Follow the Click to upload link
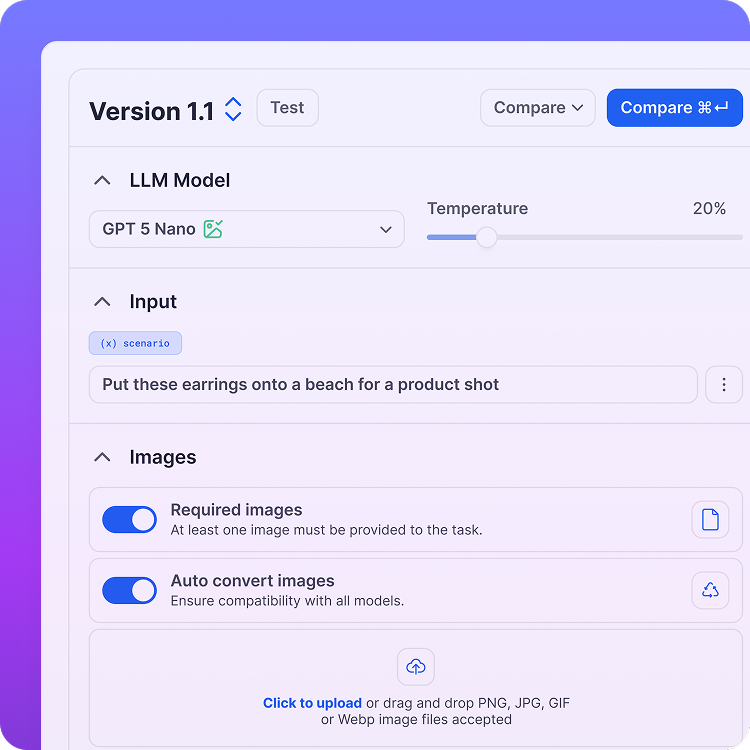The image size is (750, 750). [312, 703]
